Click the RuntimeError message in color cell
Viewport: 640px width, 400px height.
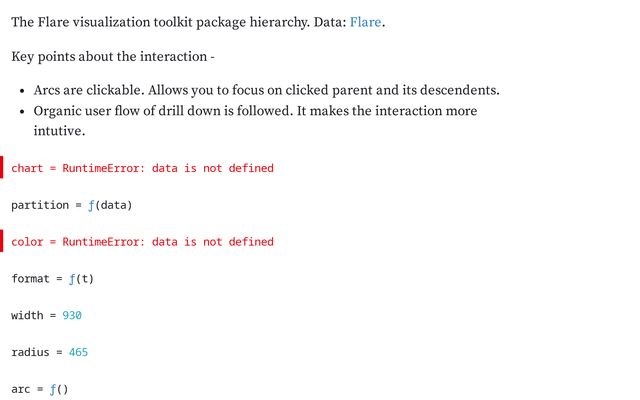click(167, 242)
